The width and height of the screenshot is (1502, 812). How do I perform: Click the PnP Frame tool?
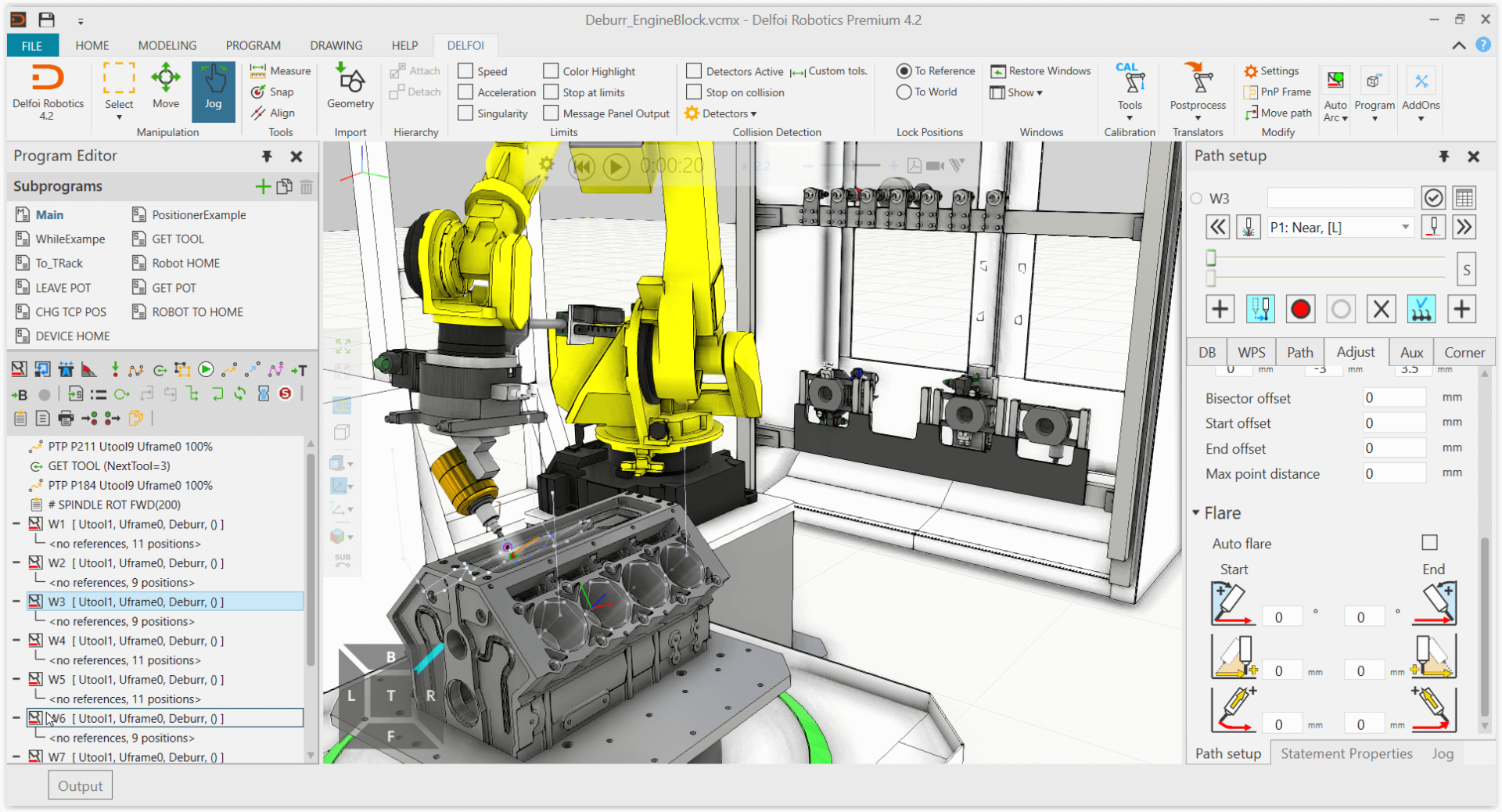[1277, 92]
